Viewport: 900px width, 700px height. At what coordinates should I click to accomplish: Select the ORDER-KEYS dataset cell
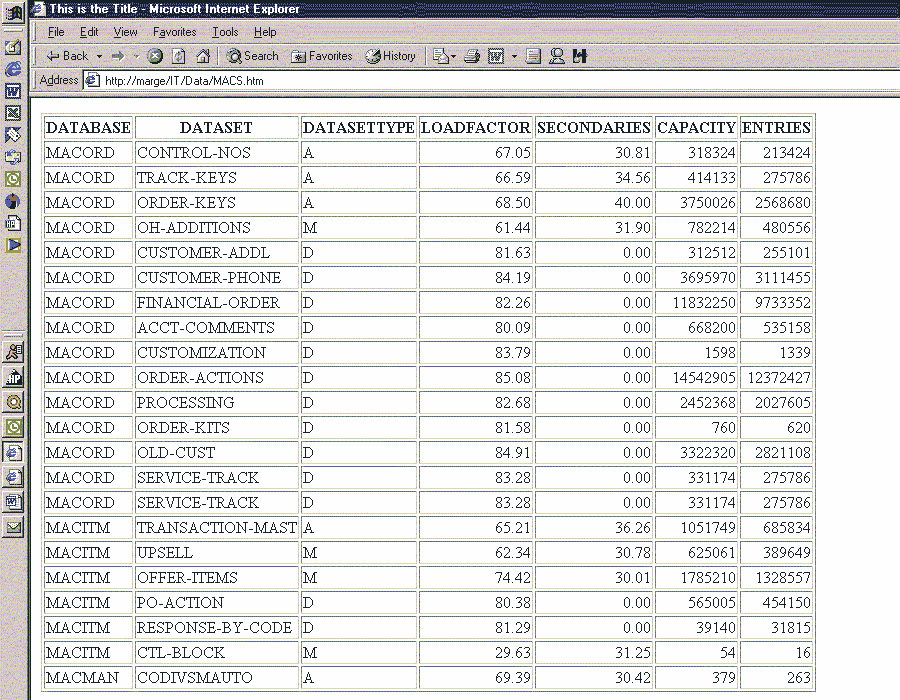pyautogui.click(x=217, y=203)
